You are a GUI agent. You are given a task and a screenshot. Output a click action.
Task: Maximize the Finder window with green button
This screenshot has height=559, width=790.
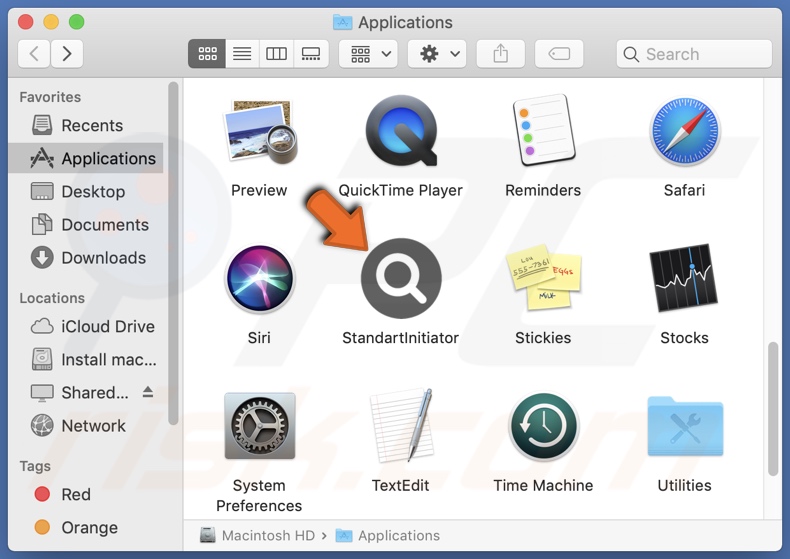[x=77, y=22]
